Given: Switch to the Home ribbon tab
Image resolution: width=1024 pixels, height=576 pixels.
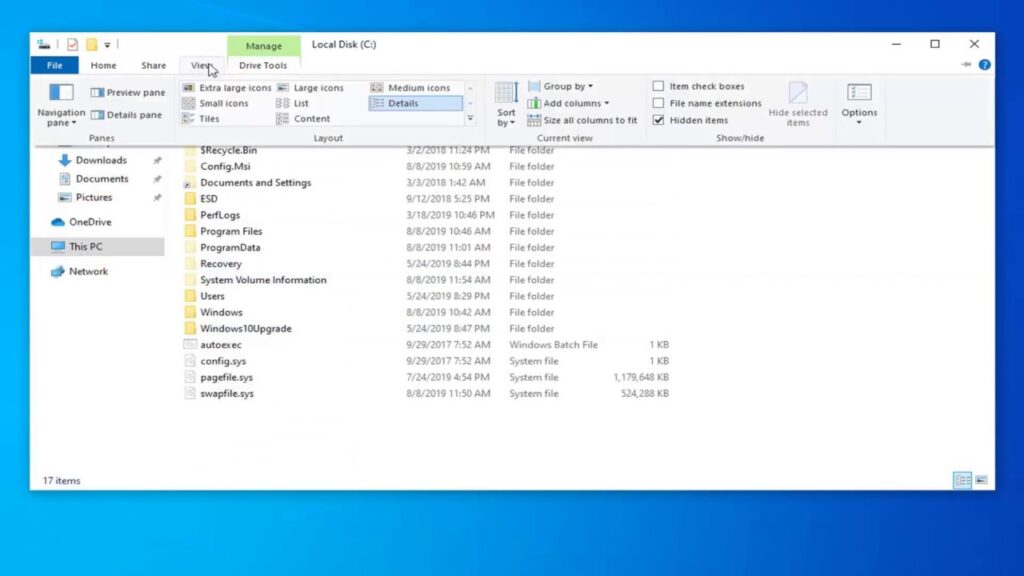Looking at the screenshot, I should (103, 64).
